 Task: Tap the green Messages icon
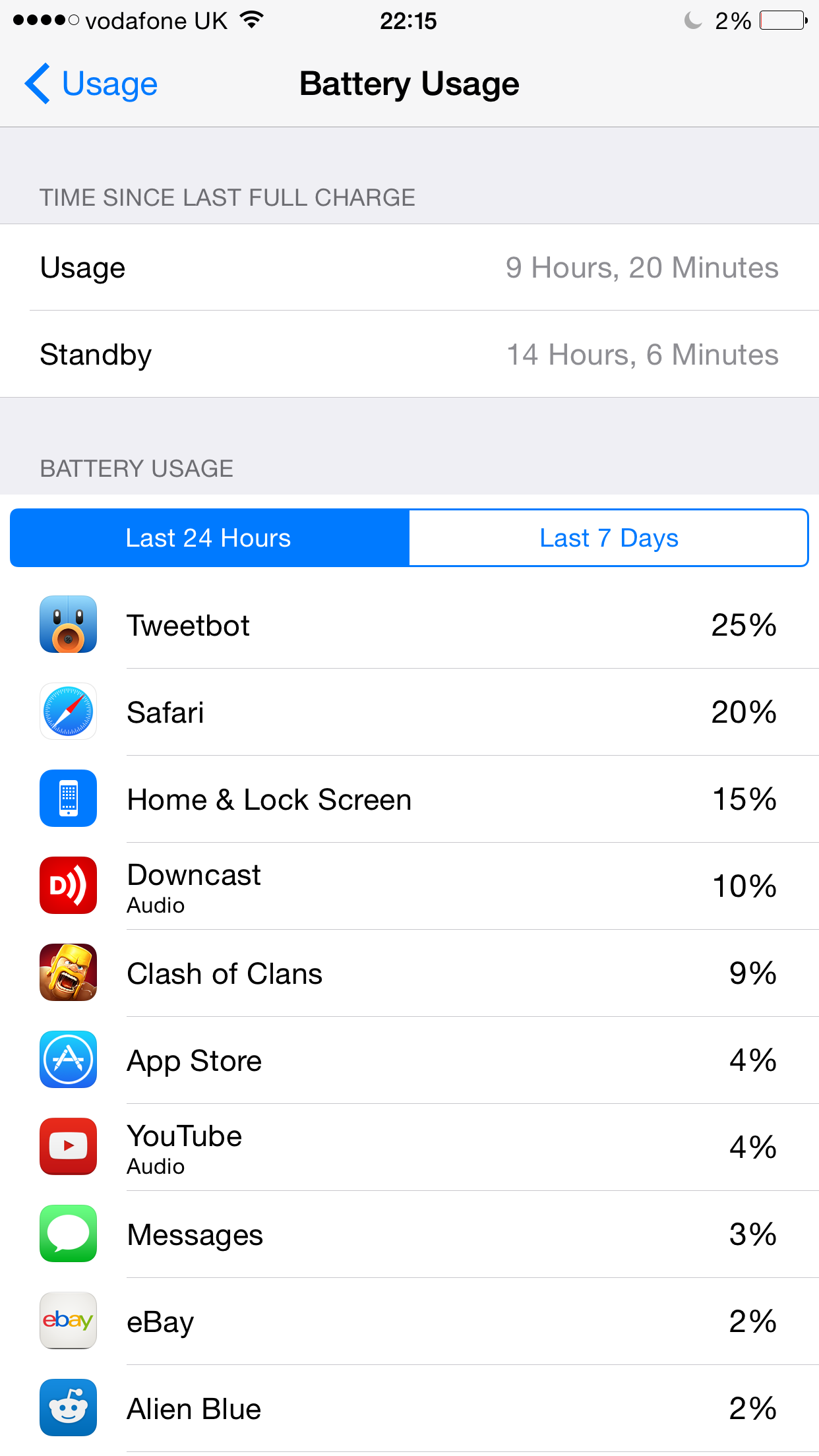[x=68, y=1234]
